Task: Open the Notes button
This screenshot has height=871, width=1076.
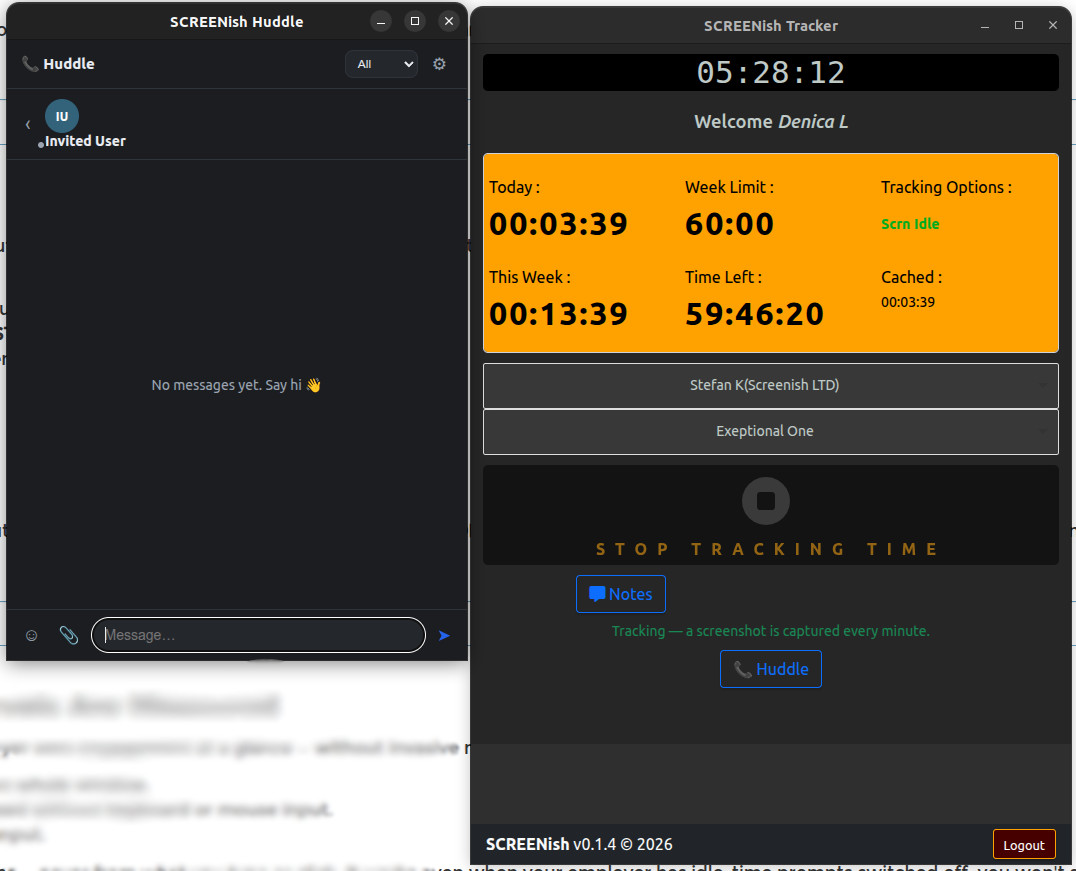Action: tap(620, 594)
